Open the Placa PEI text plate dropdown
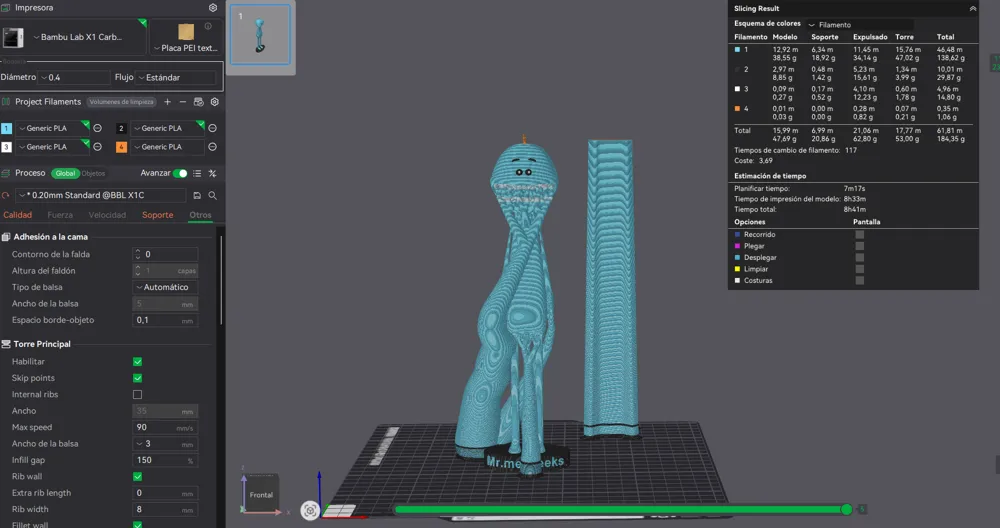Image resolution: width=1000 pixels, height=528 pixels. coord(187,48)
